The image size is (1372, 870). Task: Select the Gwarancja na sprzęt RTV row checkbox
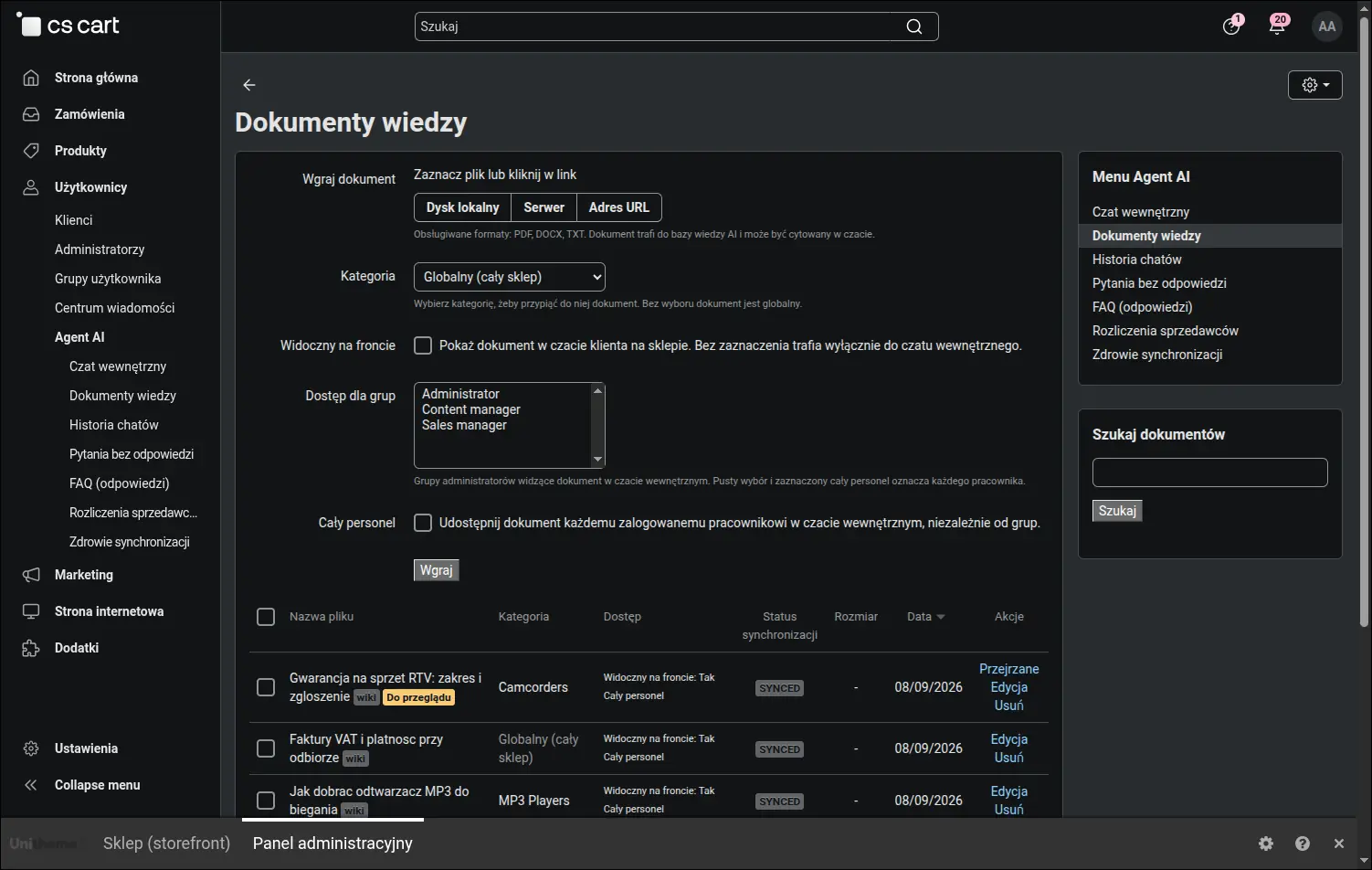click(266, 687)
